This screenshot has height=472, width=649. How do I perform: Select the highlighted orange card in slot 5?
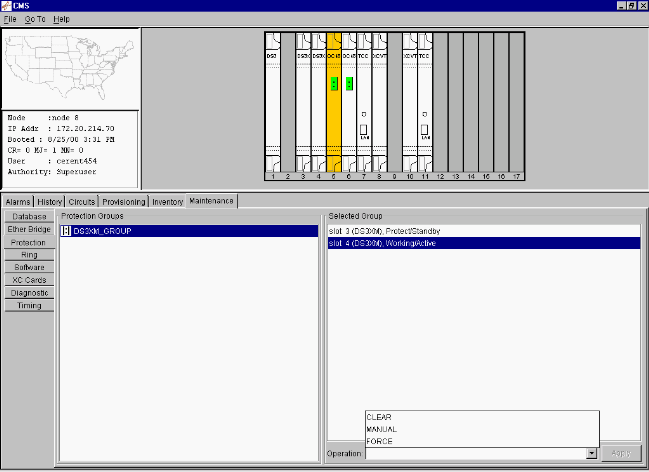334,102
